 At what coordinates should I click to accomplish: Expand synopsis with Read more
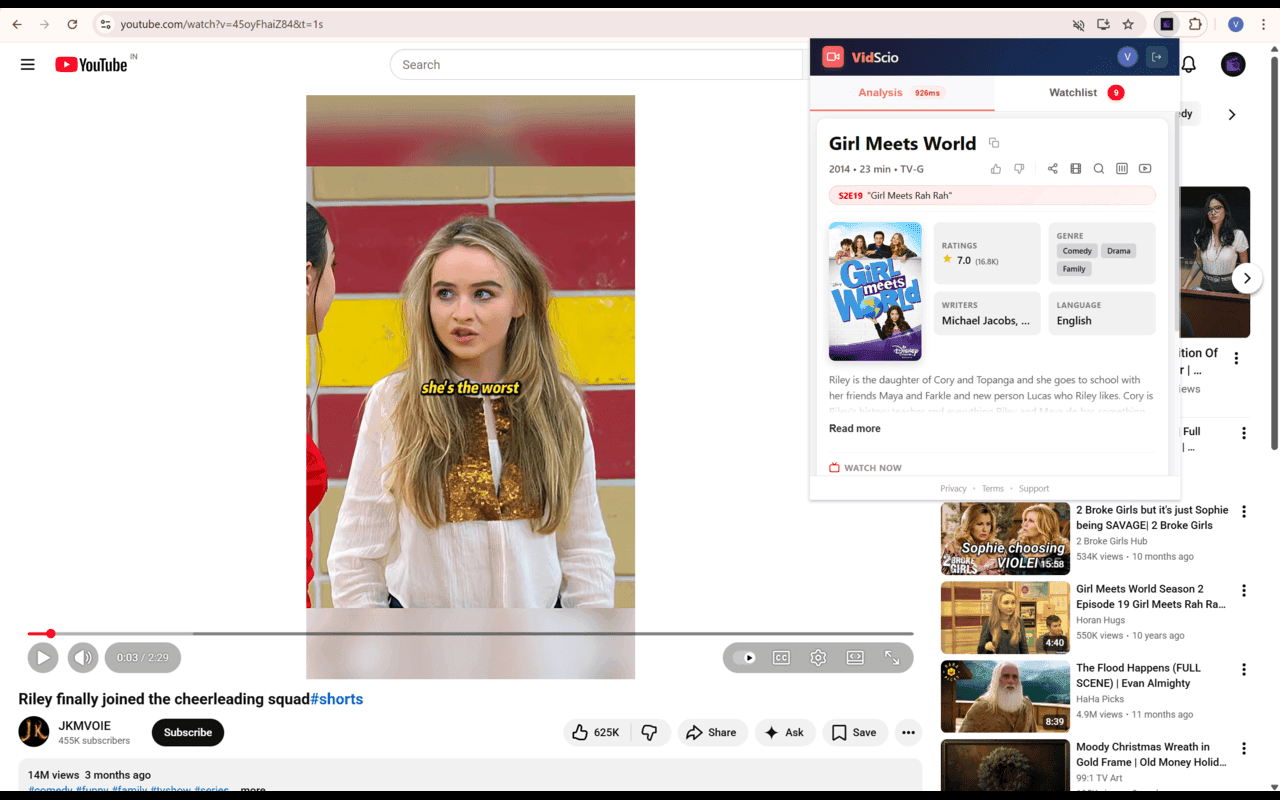coord(855,428)
